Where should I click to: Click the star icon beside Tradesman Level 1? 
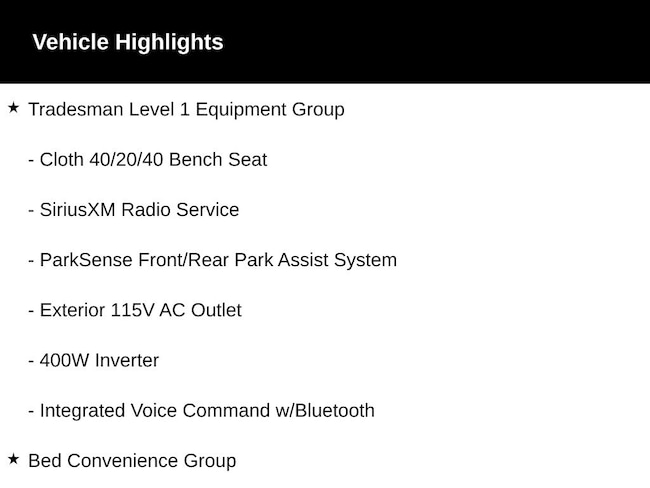(14, 108)
